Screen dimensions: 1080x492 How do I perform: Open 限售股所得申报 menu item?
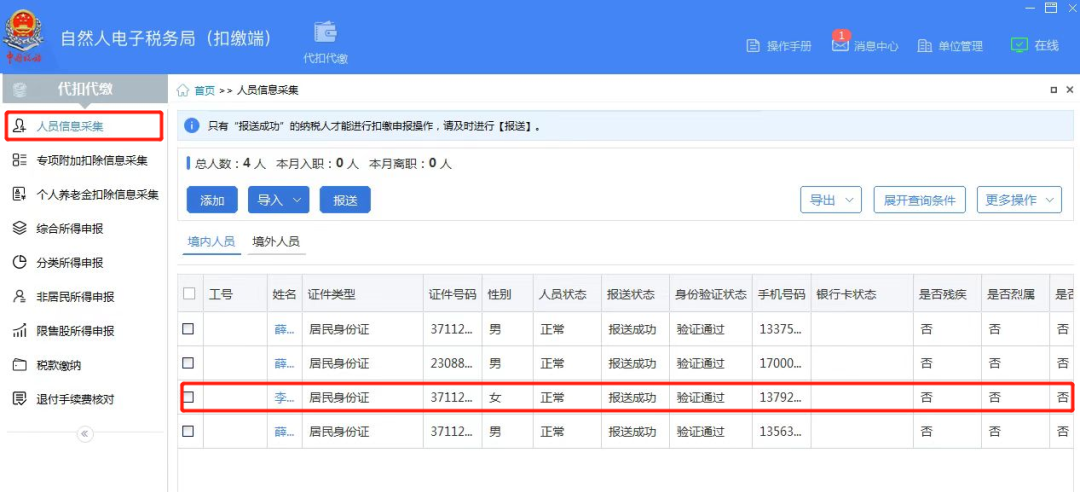[75, 331]
